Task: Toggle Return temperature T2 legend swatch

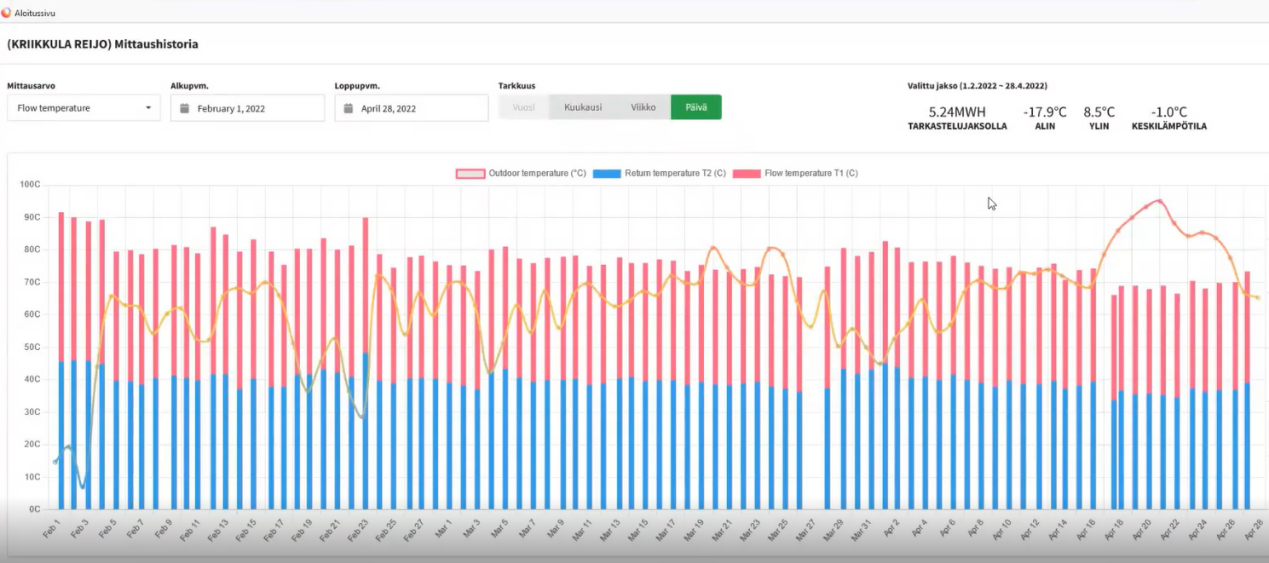Action: pyautogui.click(x=606, y=174)
